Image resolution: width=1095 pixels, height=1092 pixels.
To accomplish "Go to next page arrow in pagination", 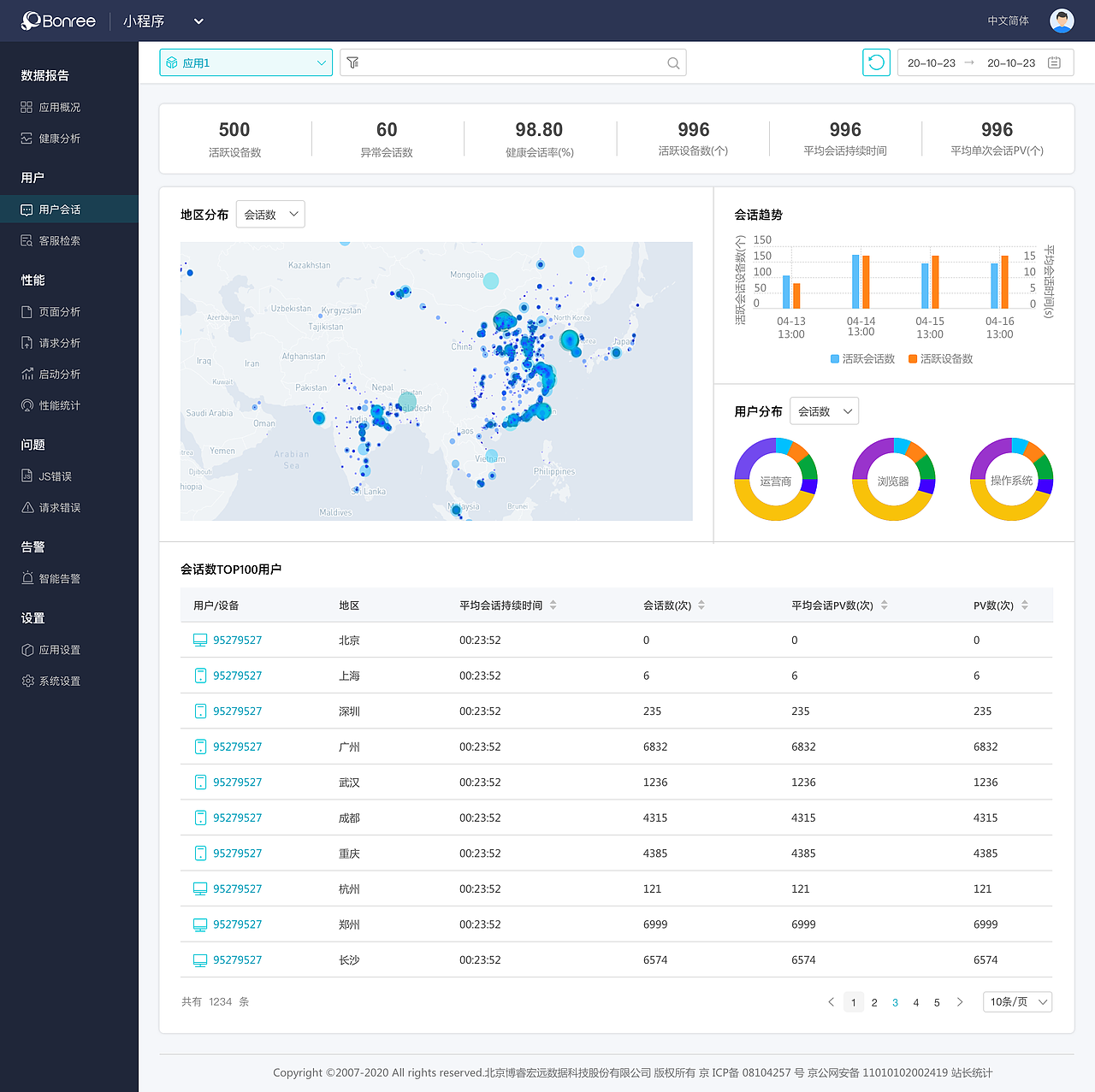I will (x=960, y=1002).
